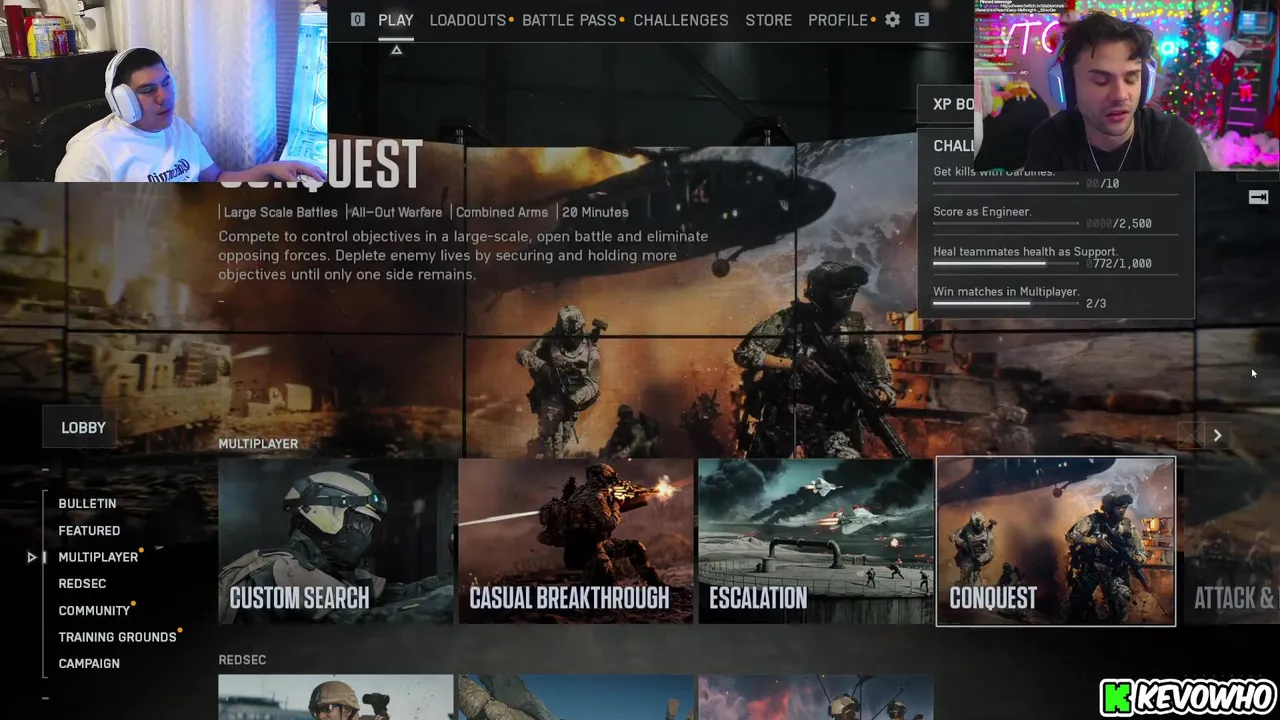Click the REDSEC section heading above the lower cards

pyautogui.click(x=242, y=660)
